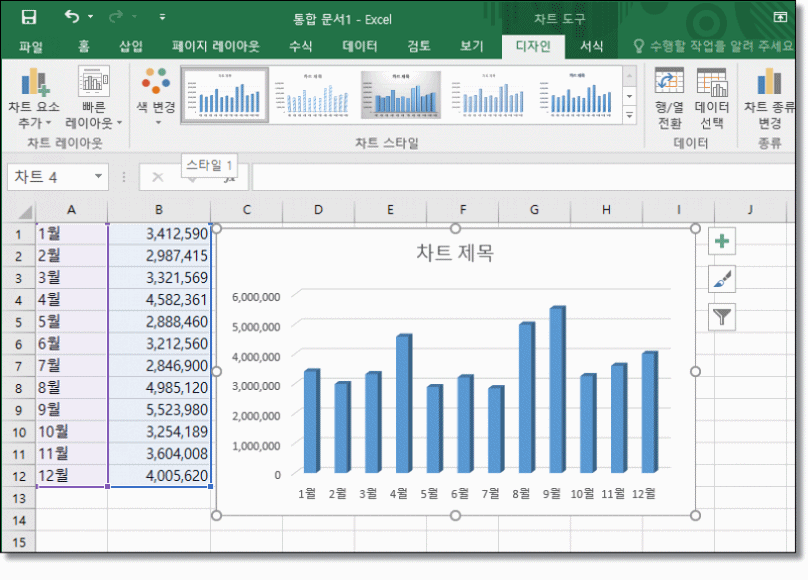Screen dimensions: 808x580
Task: Open the 페이지 레이아웃 tab
Action: click(216, 47)
